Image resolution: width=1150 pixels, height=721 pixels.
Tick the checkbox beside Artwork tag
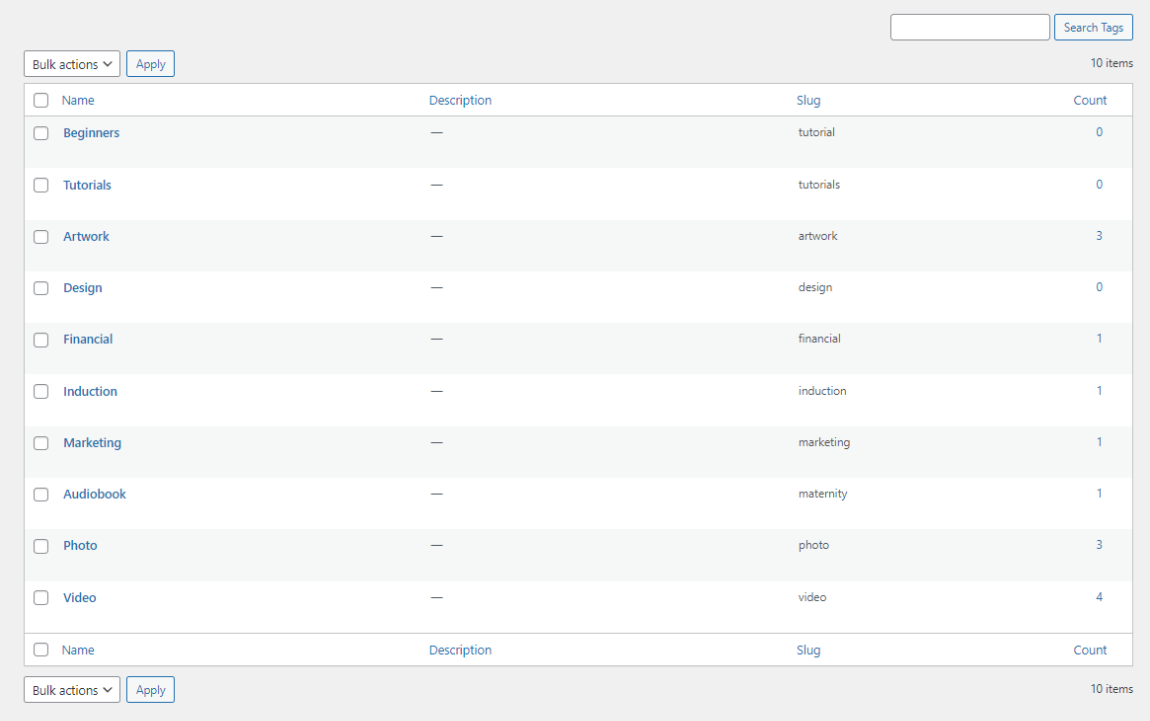tap(41, 237)
